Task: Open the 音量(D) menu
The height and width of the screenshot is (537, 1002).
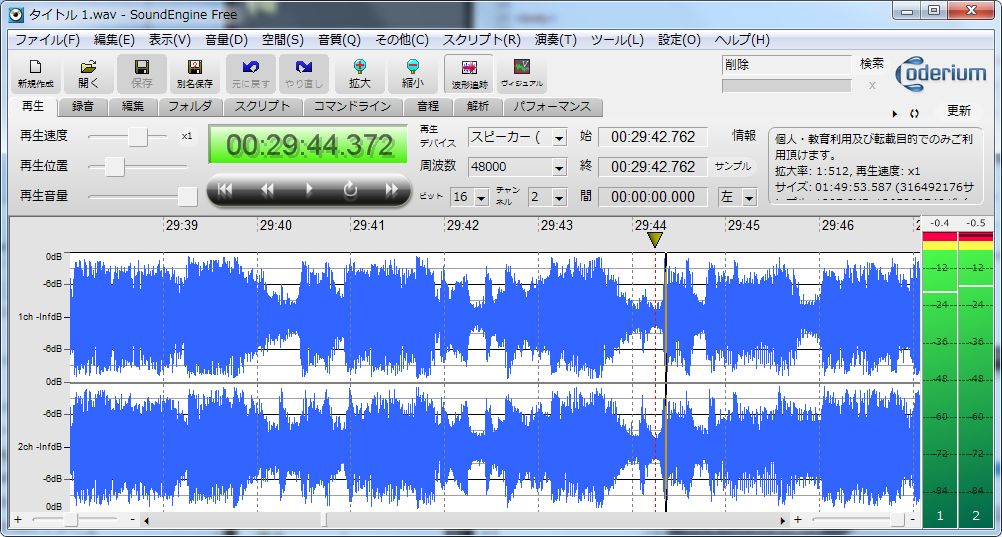Action: point(226,40)
